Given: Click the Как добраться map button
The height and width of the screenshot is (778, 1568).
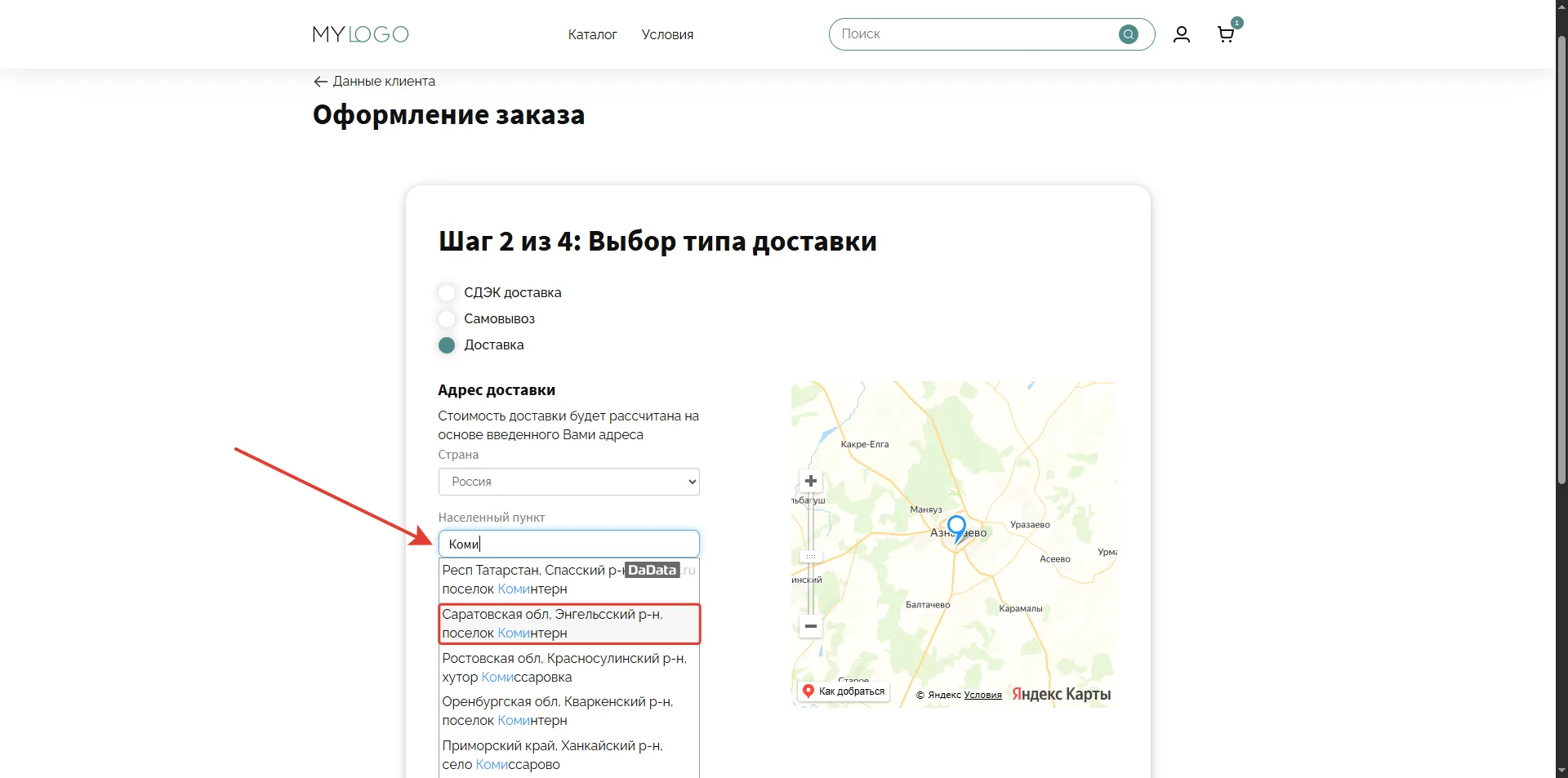Looking at the screenshot, I should (844, 691).
